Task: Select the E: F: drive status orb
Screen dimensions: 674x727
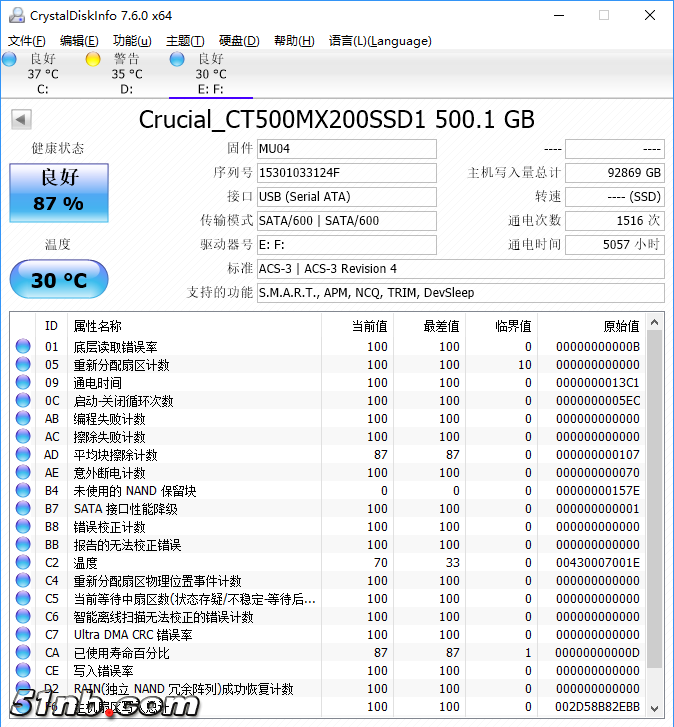Action: [177, 59]
